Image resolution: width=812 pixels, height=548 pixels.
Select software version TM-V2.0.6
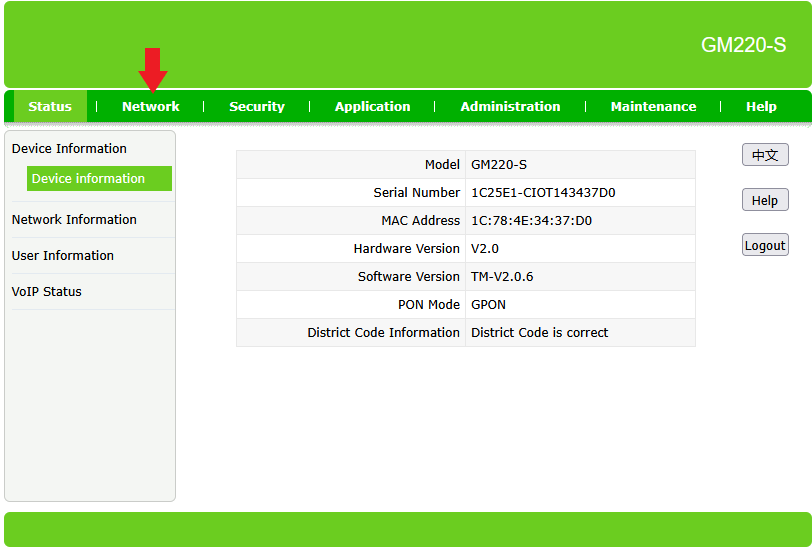coord(502,277)
